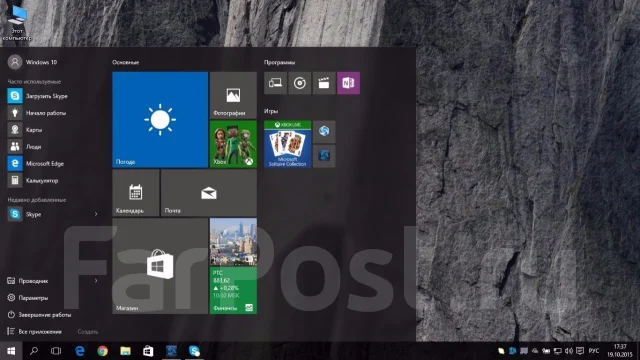Image resolution: width=640 pixels, height=360 pixels.
Task: Open the Финансы finance tile
Action: (233, 290)
